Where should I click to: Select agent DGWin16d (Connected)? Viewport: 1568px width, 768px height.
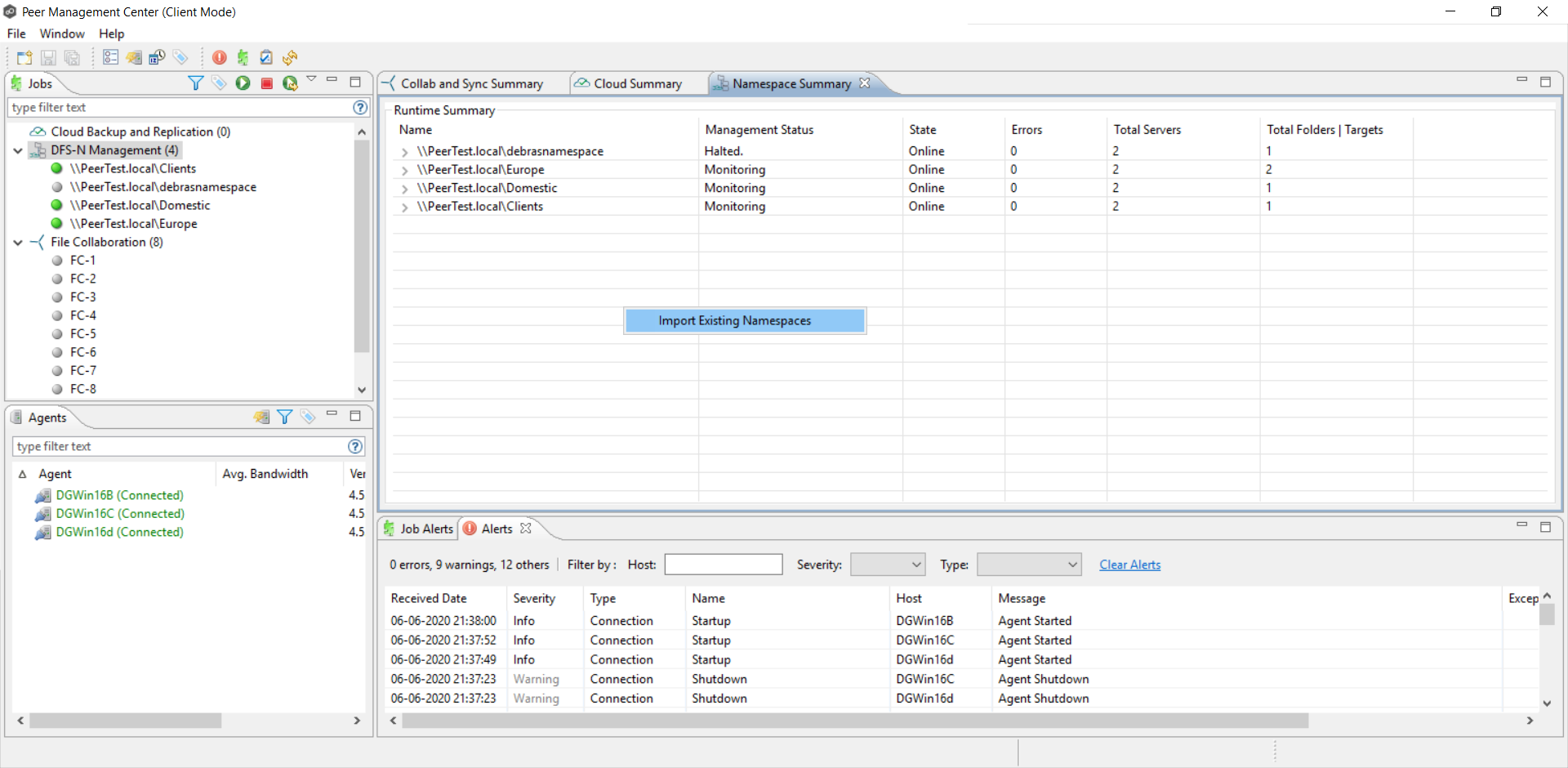pos(119,532)
